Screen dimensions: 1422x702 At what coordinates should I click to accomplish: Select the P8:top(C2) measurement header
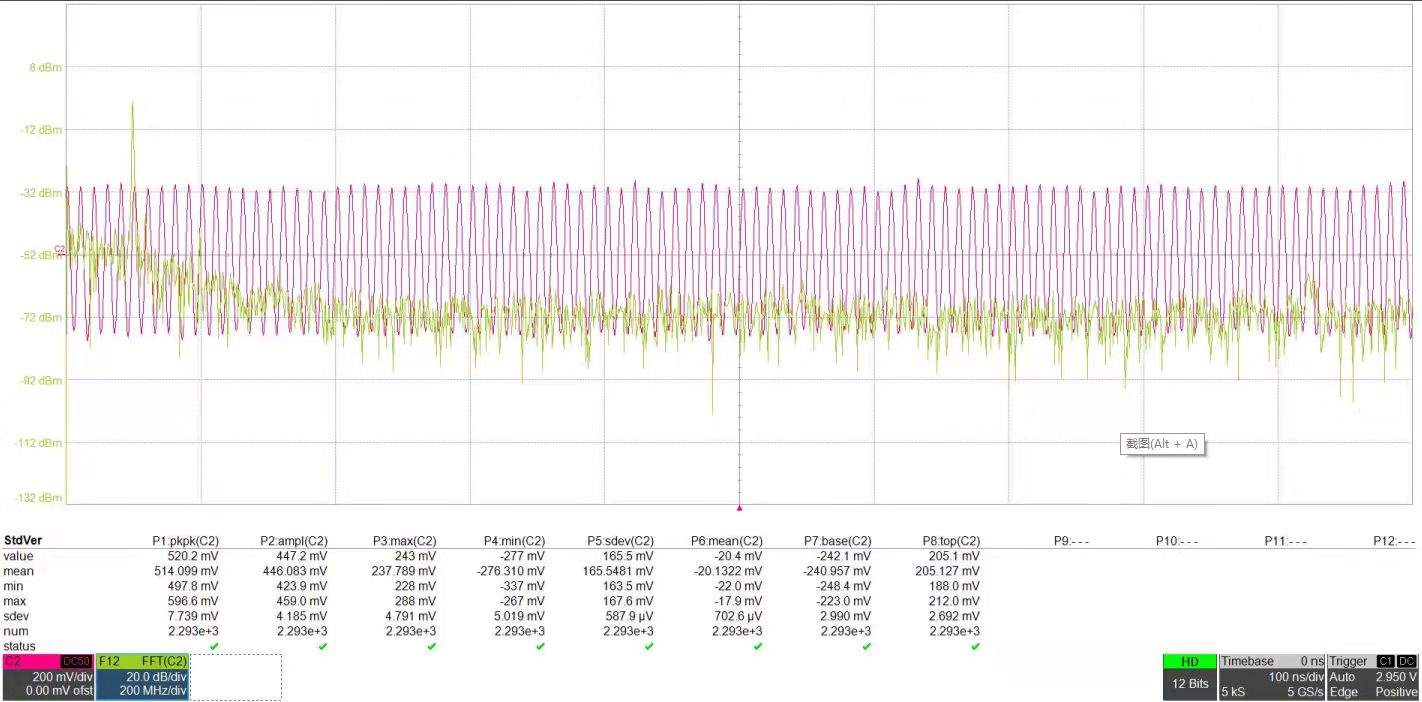[950, 541]
